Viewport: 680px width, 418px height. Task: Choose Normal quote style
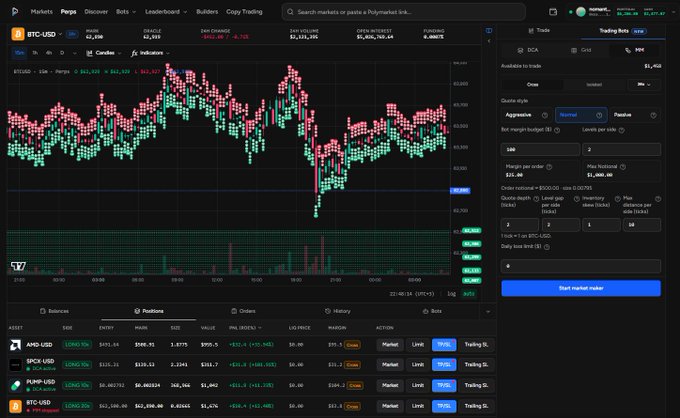tap(581, 115)
